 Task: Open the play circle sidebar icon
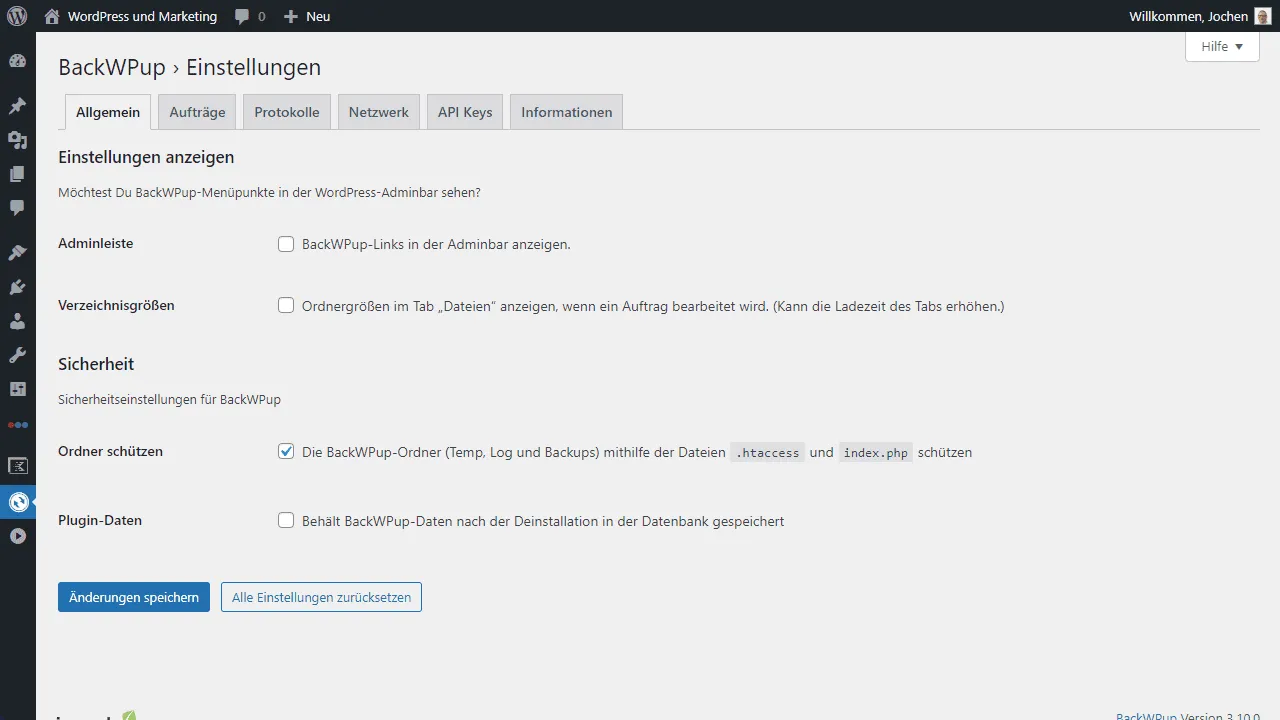pyautogui.click(x=17, y=536)
